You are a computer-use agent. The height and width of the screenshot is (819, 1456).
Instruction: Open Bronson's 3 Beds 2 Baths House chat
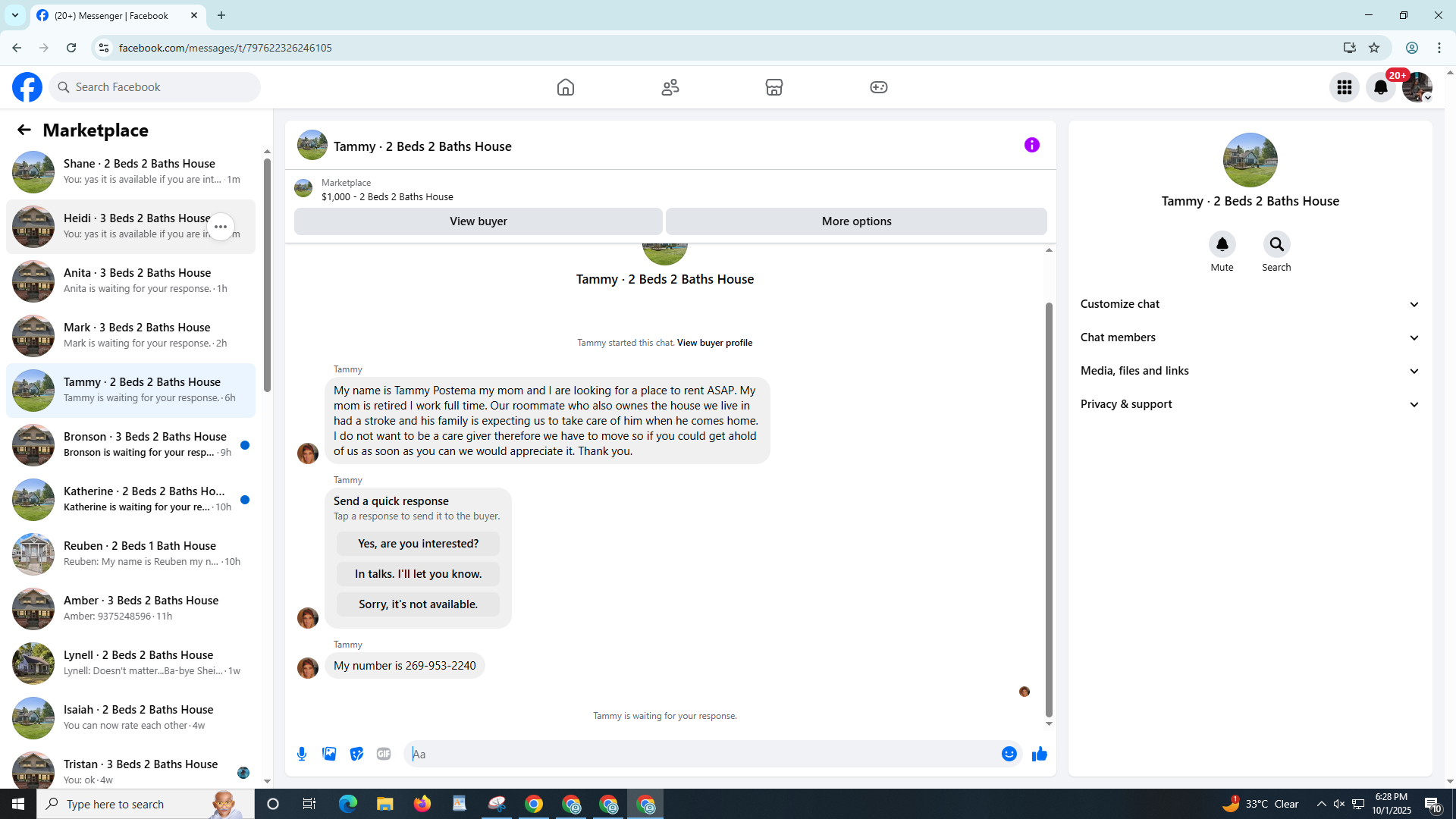(x=130, y=444)
